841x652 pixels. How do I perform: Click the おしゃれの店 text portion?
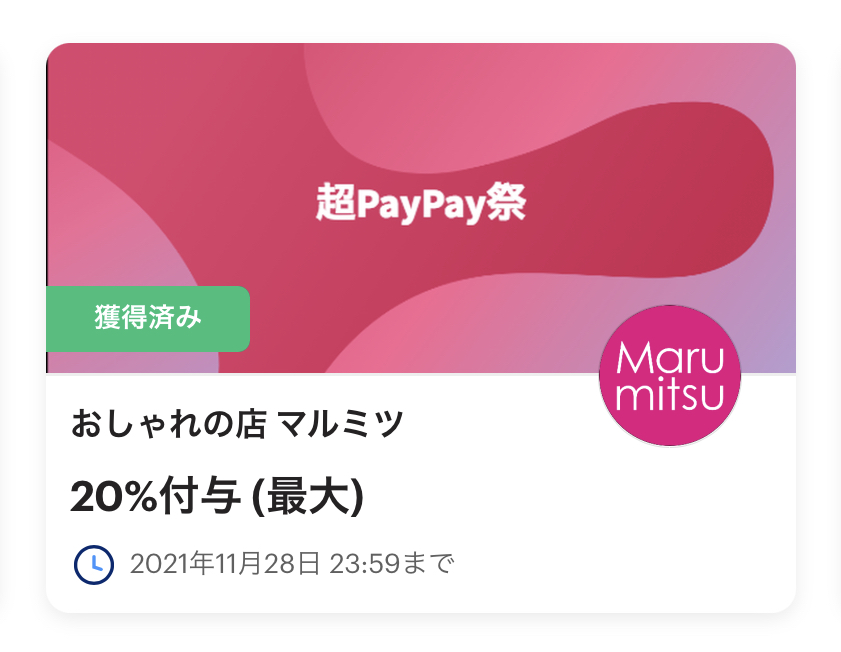[168, 423]
